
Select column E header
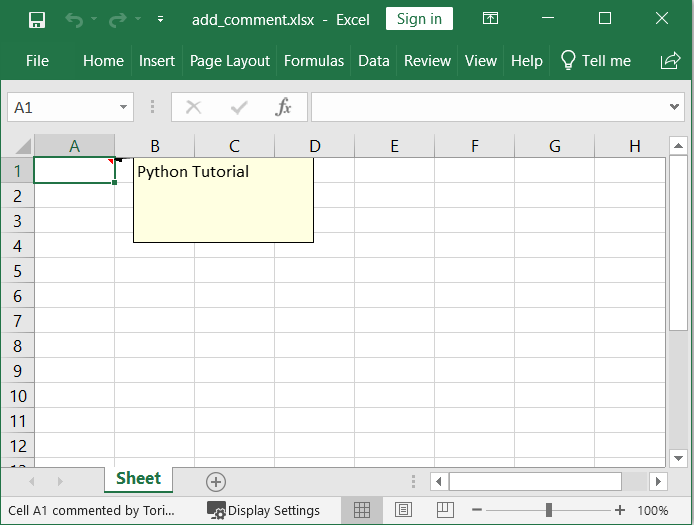tap(394, 146)
